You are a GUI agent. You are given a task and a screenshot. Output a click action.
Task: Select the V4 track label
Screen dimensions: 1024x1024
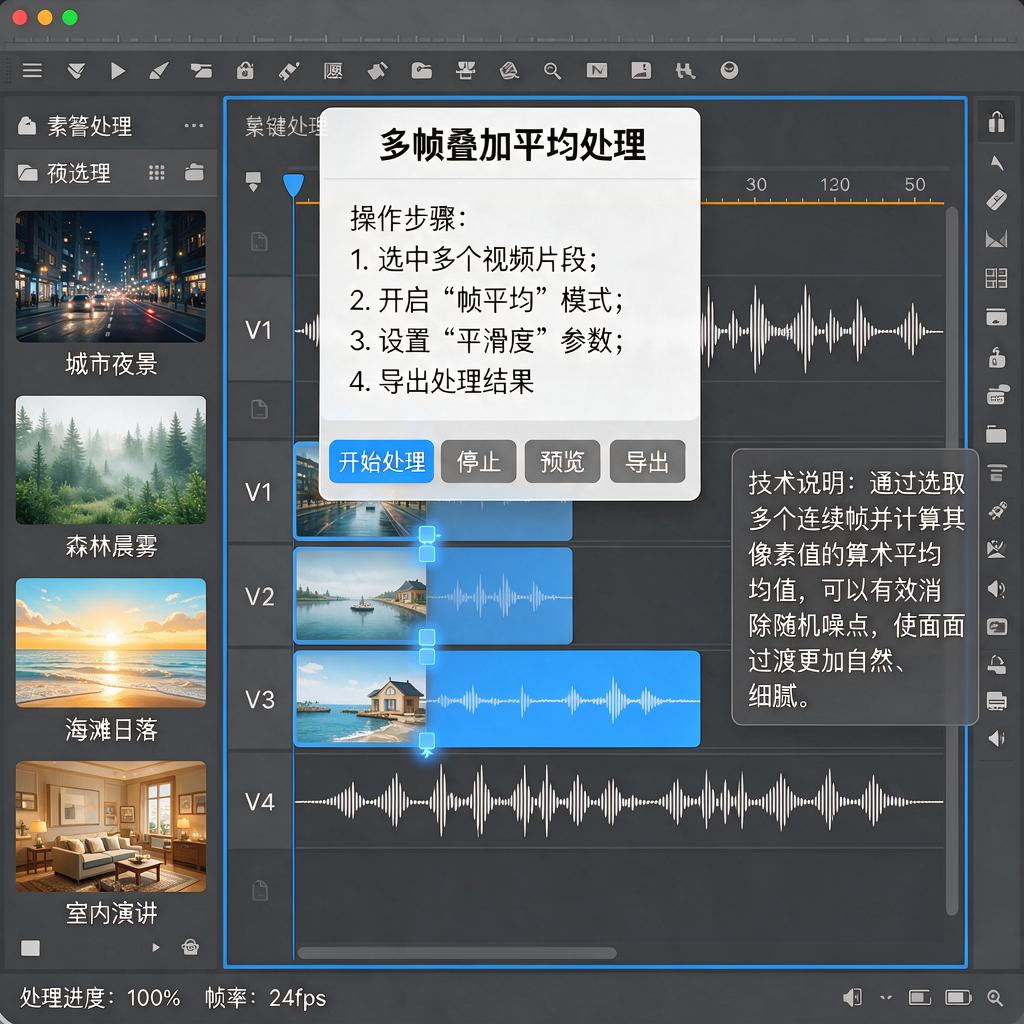pos(259,802)
